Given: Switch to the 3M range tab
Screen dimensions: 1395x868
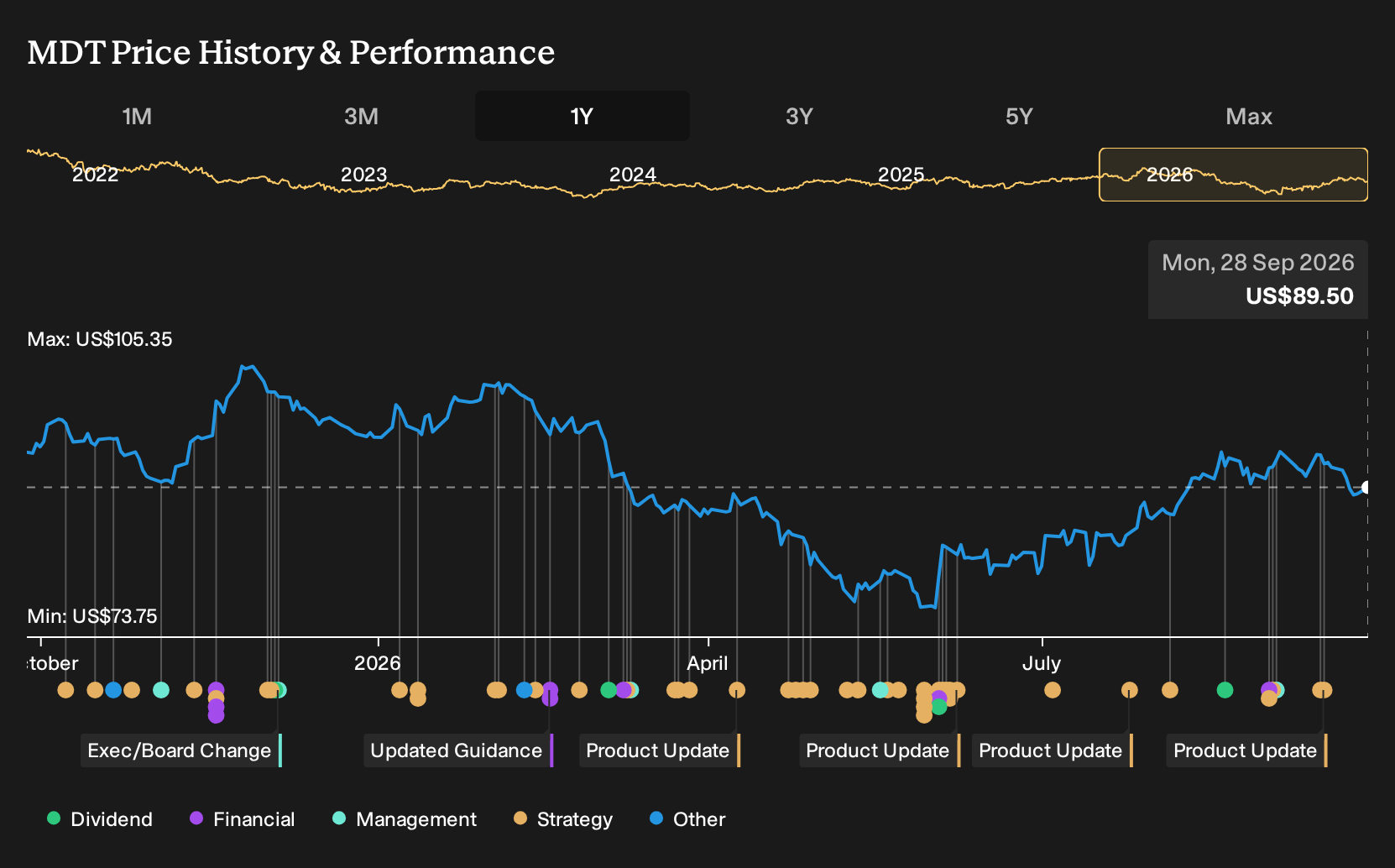Looking at the screenshot, I should 361,116.
